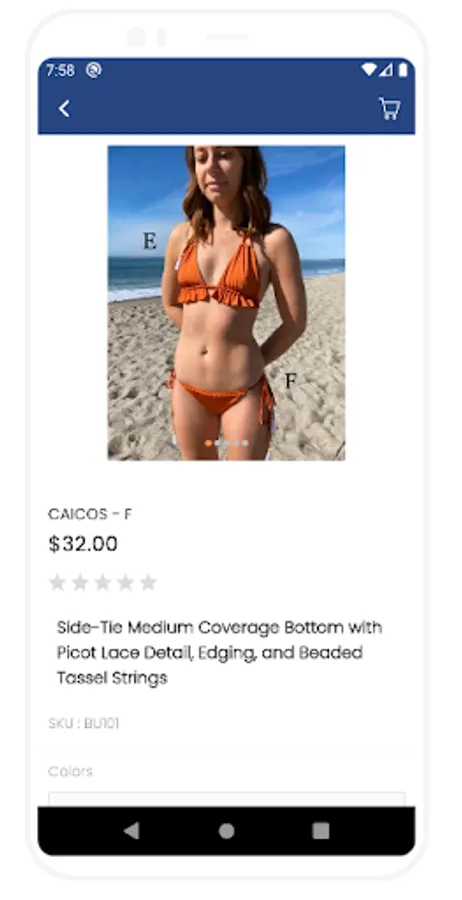Open the Colors dropdown field
Viewport: 462px width, 900px height.
(227, 800)
